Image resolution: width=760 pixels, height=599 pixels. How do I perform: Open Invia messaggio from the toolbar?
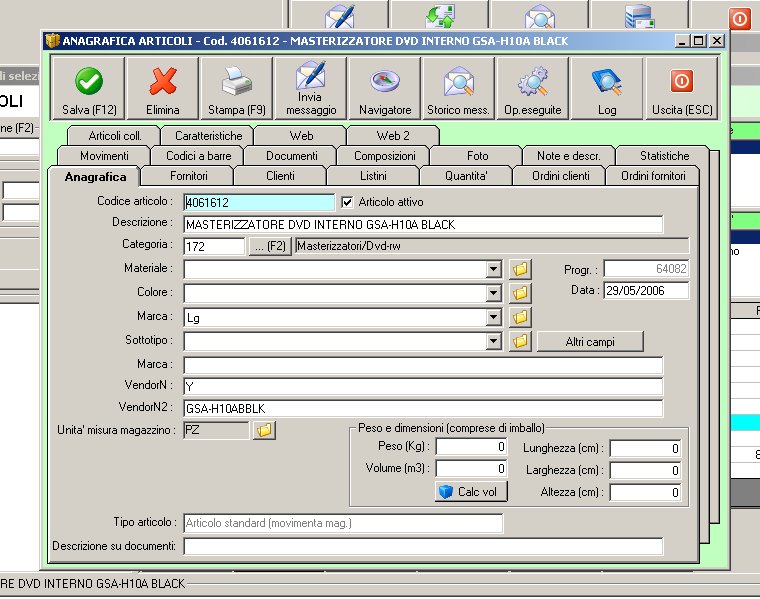tap(310, 89)
